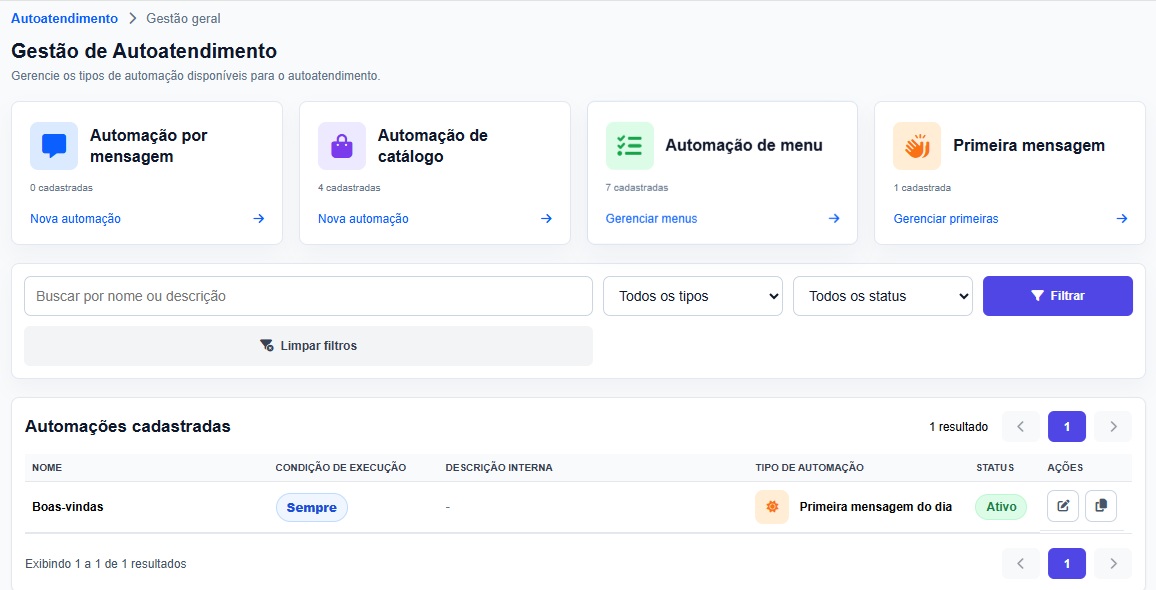Click the 0 cadastradas count text

pyautogui.click(x=61, y=188)
